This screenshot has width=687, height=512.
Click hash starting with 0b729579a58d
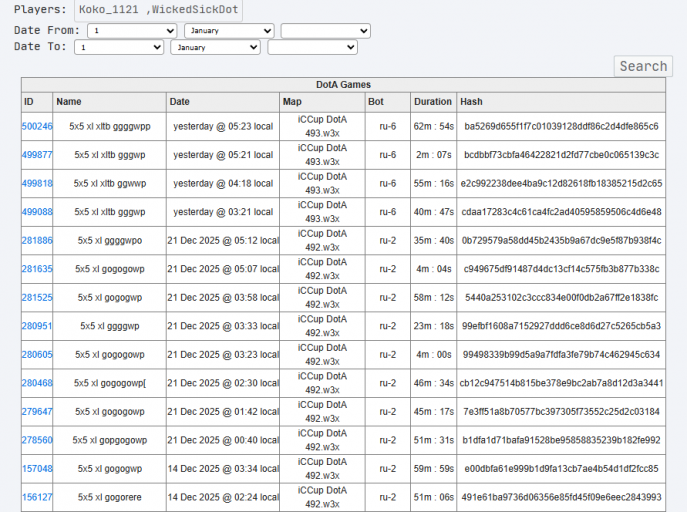click(561, 240)
